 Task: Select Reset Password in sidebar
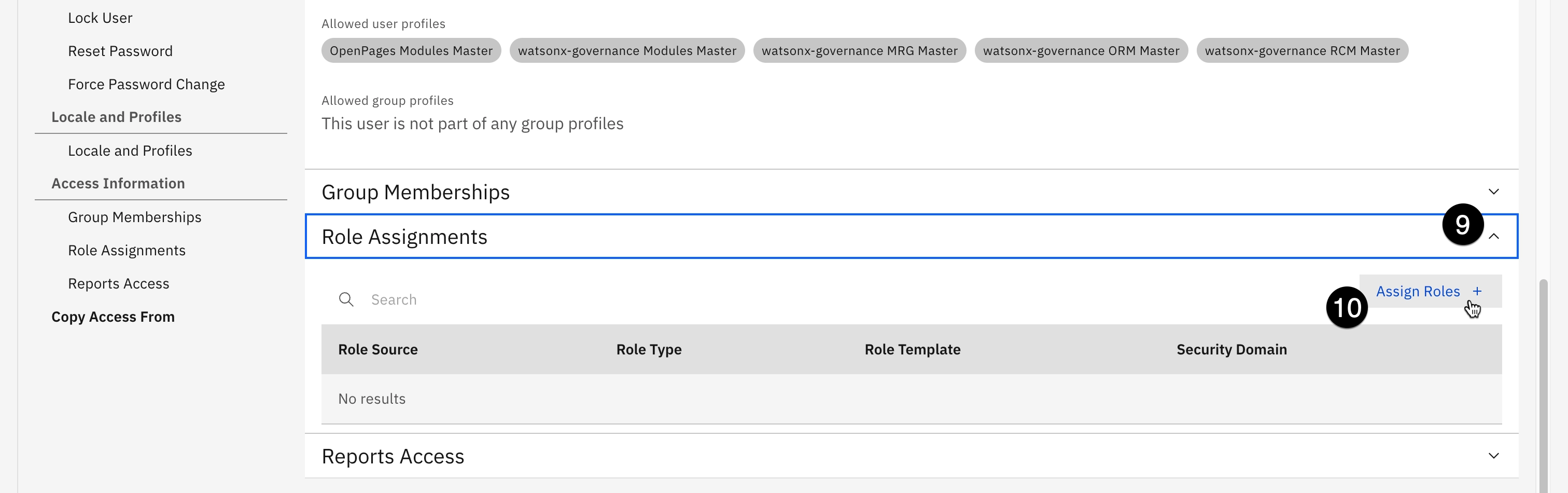[120, 51]
